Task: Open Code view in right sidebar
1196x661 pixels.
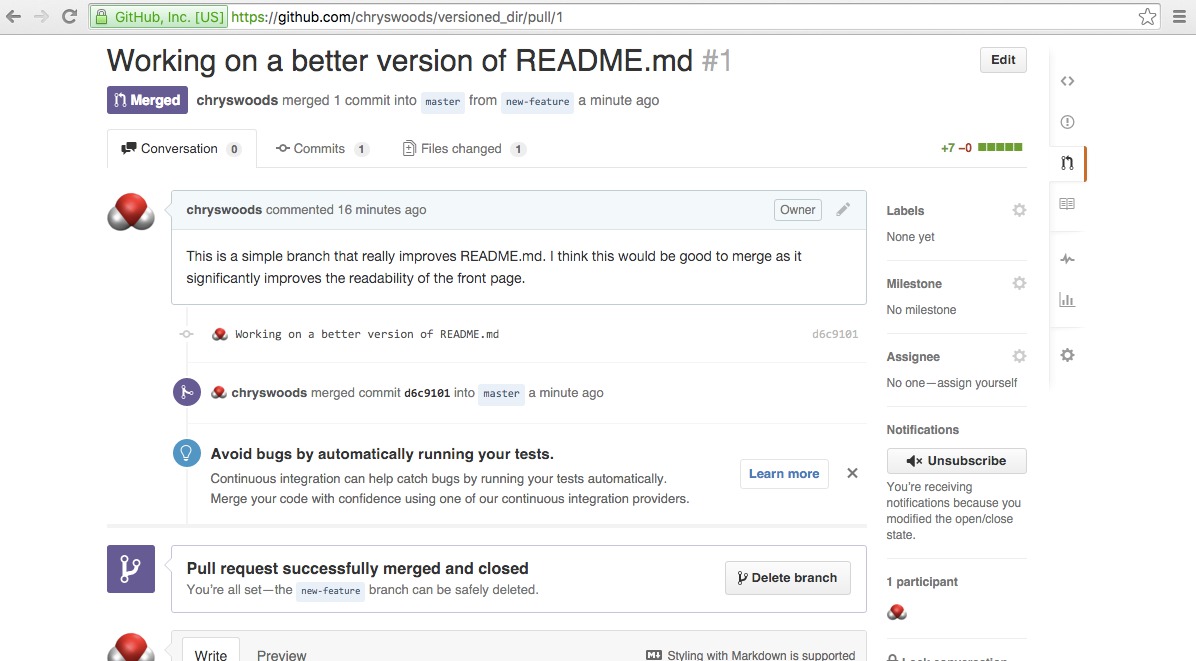Action: pos(1067,81)
